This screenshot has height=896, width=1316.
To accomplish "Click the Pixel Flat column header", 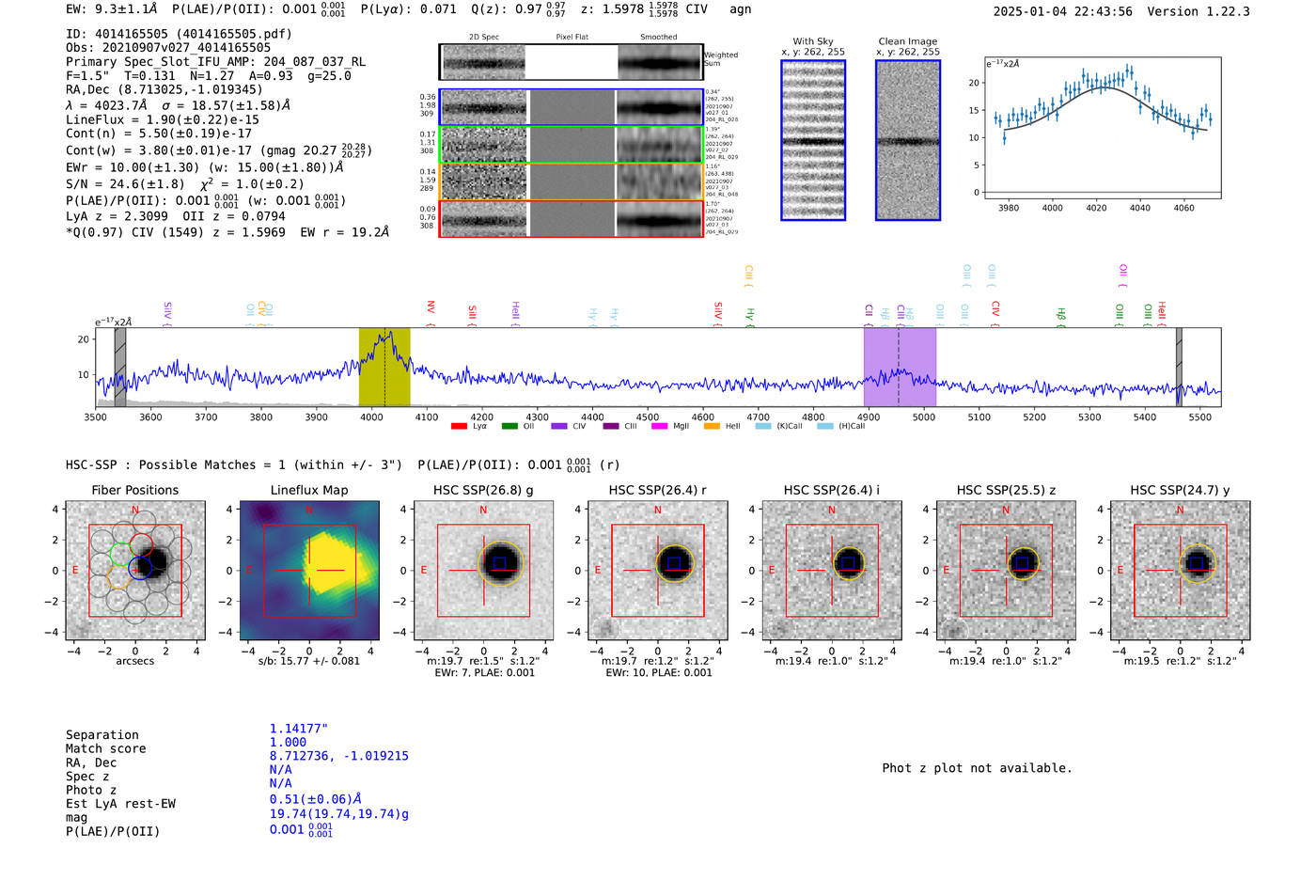I will click(572, 38).
